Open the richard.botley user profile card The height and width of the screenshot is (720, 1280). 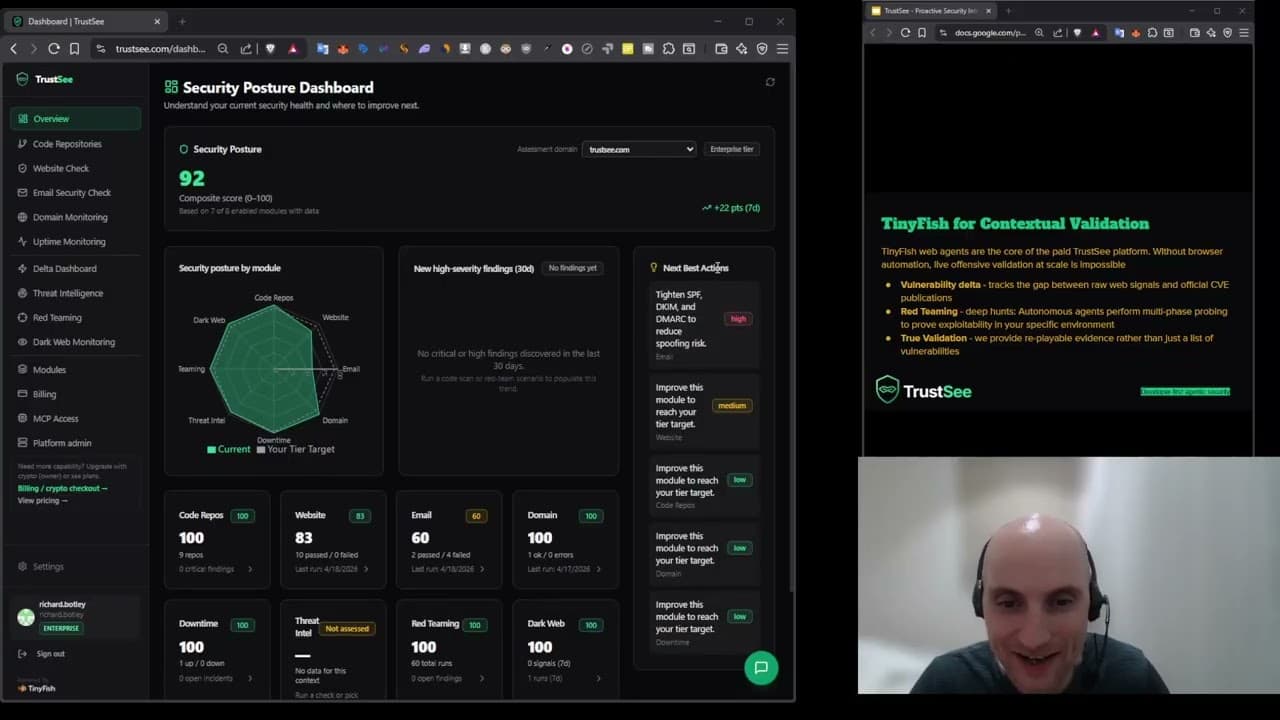[x=75, y=616]
